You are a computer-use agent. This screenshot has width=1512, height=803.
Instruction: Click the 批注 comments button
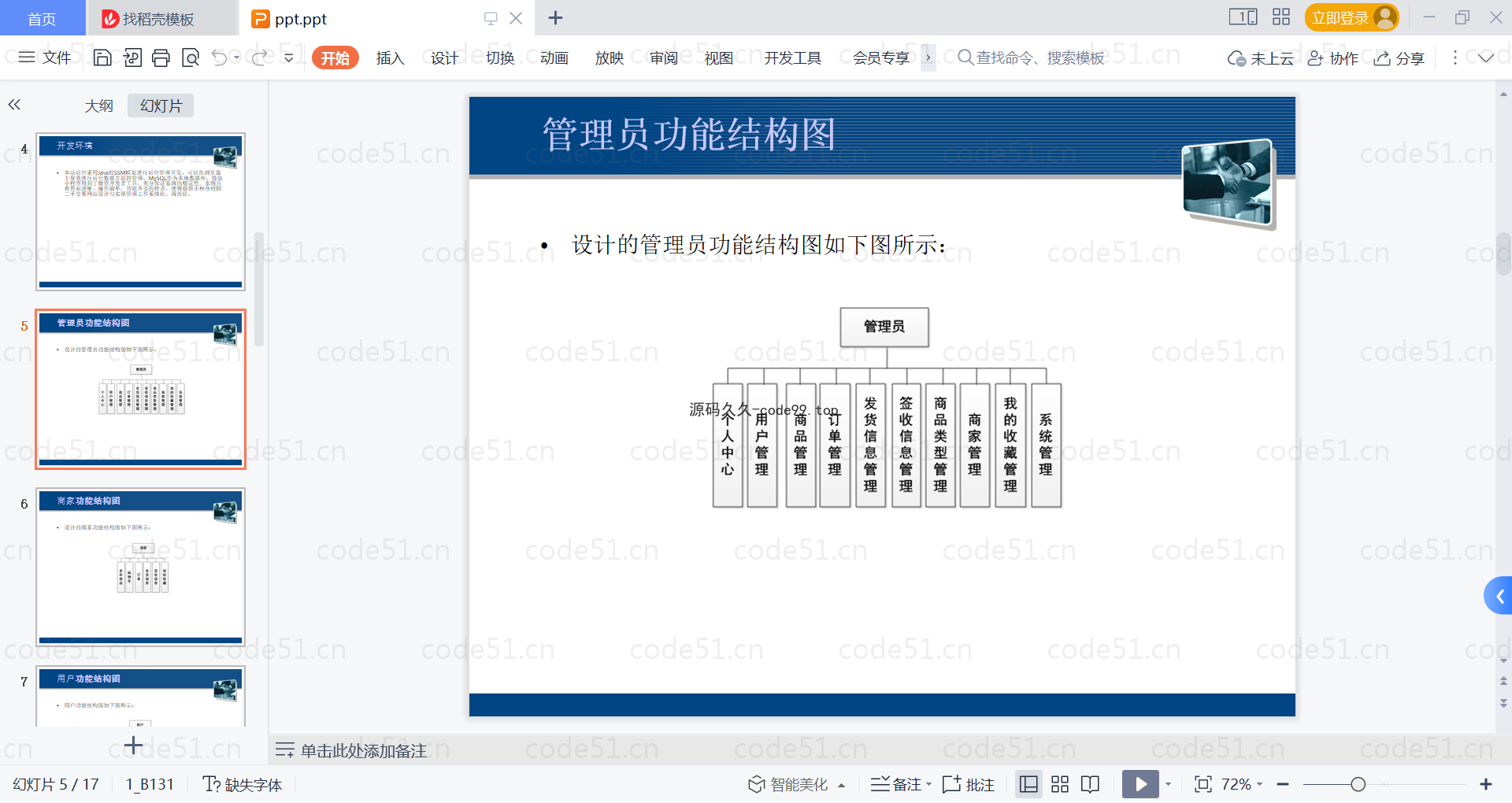(x=969, y=784)
